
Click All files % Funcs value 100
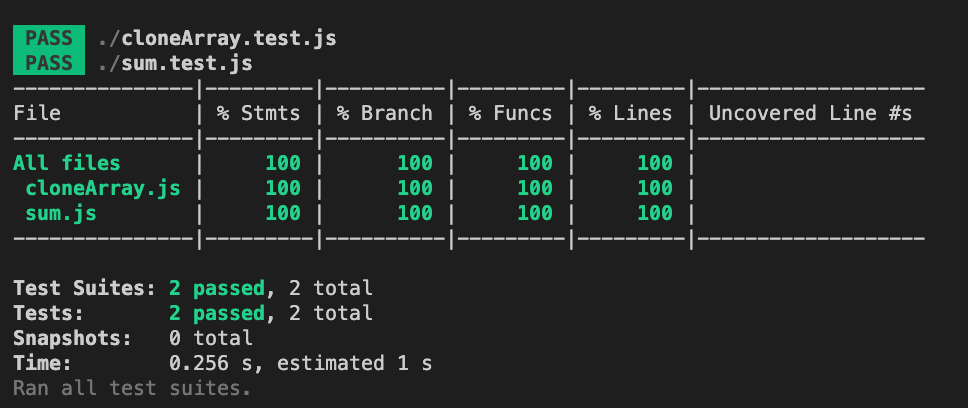click(535, 163)
